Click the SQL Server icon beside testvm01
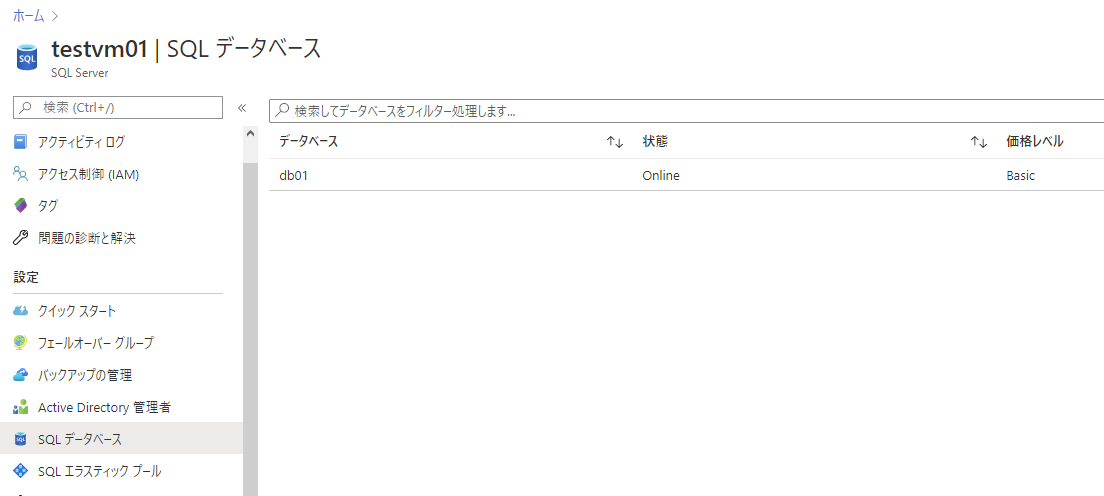 click(27, 58)
